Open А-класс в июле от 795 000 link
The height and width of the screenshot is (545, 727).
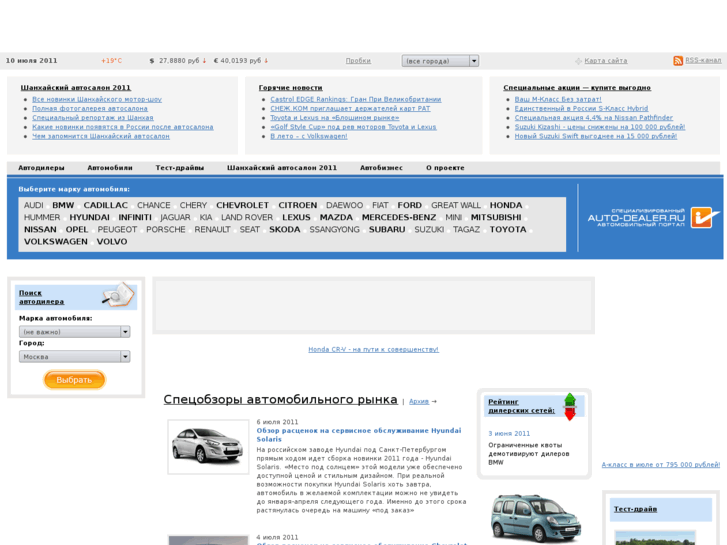pyautogui.click(x=661, y=464)
